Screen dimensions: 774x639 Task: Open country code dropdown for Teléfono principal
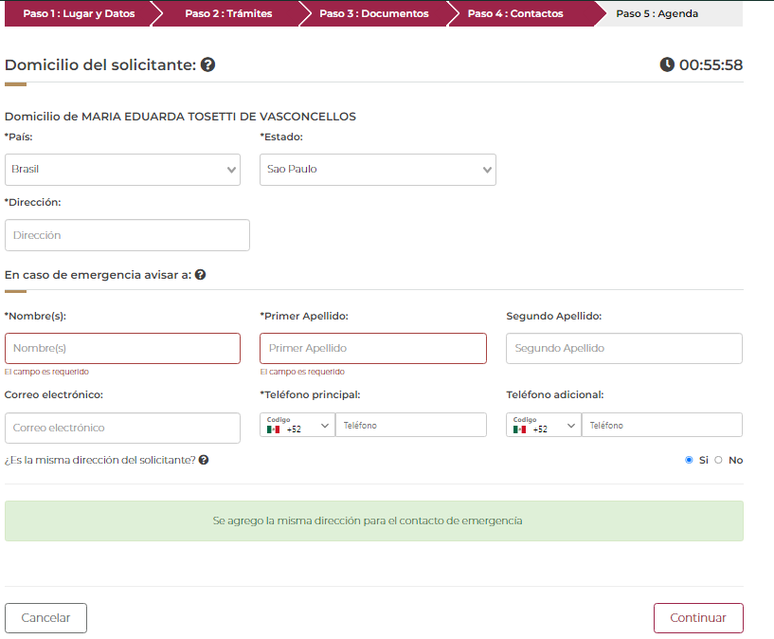(297, 425)
